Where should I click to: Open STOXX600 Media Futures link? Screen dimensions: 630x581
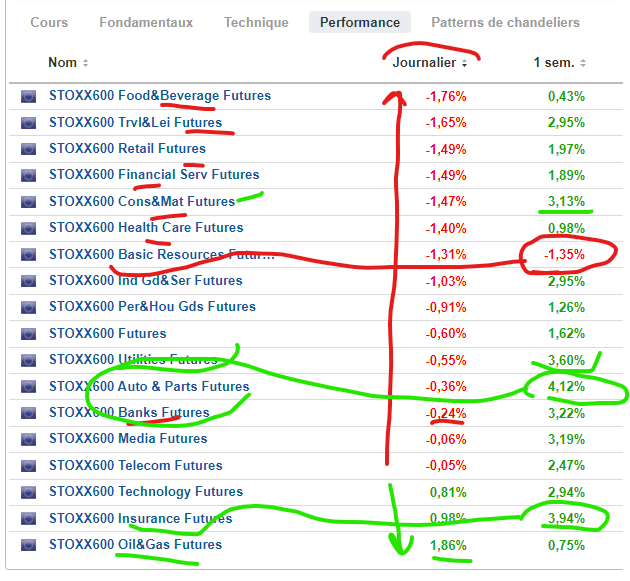pyautogui.click(x=128, y=438)
